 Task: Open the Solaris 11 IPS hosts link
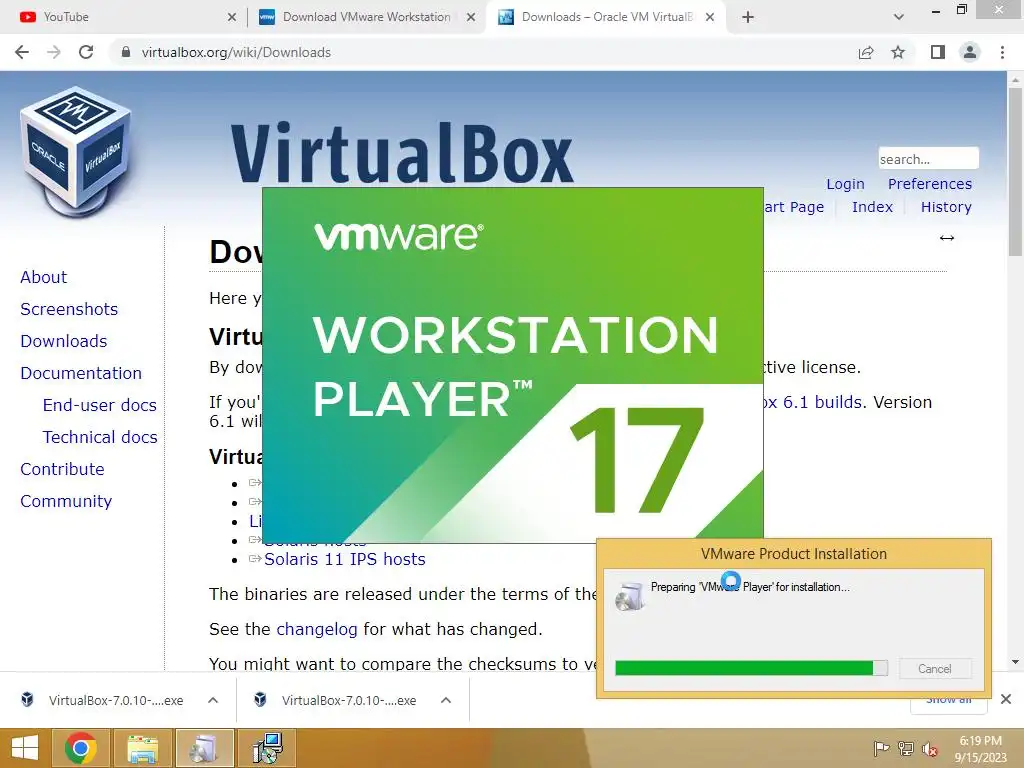pyautogui.click(x=344, y=559)
